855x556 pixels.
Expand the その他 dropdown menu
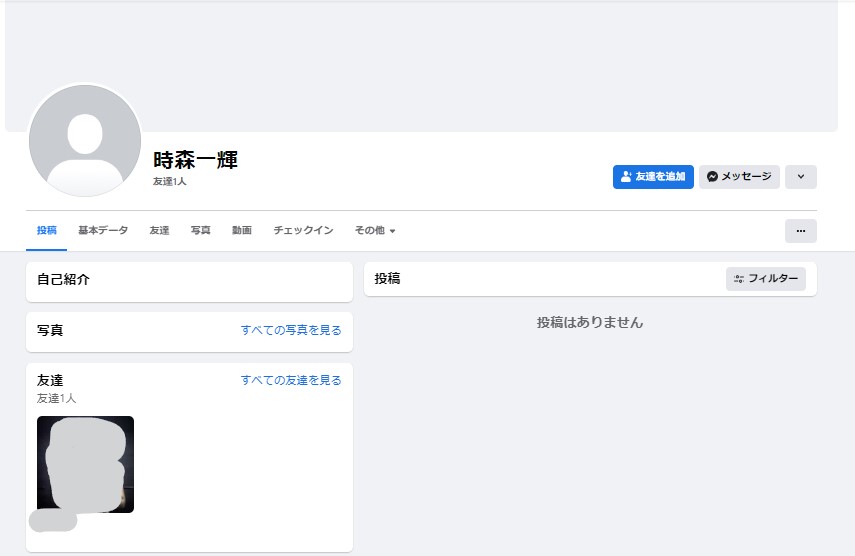[x=375, y=231]
